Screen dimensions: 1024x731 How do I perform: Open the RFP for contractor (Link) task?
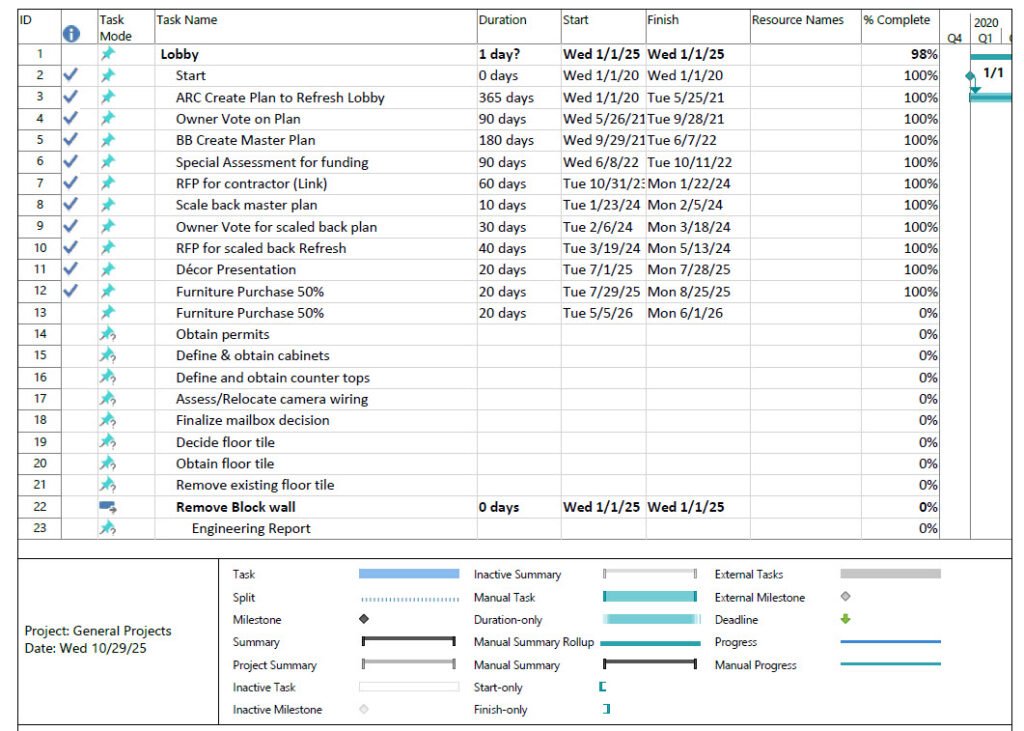point(251,184)
